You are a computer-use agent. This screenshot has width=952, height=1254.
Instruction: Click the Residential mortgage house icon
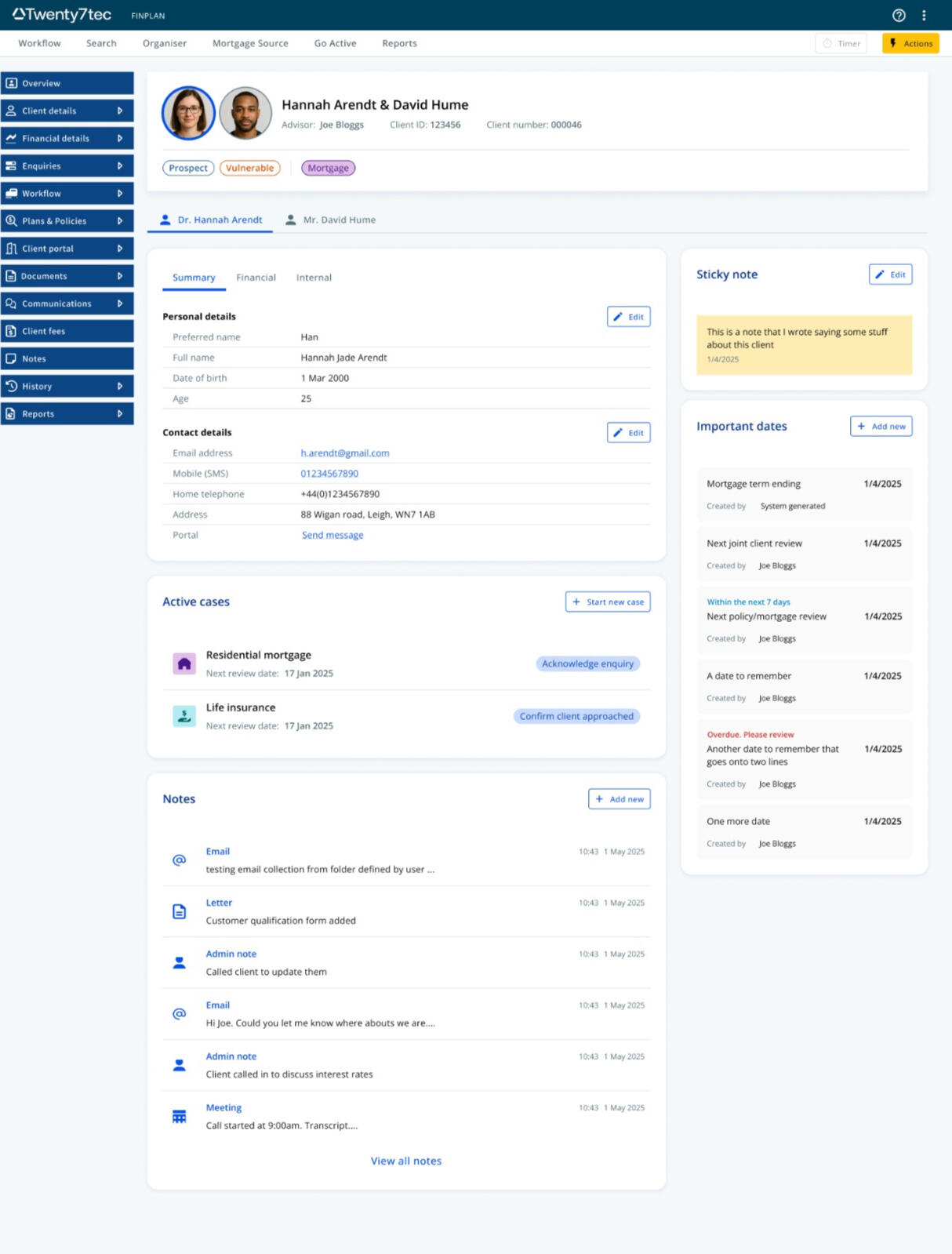[x=184, y=663]
